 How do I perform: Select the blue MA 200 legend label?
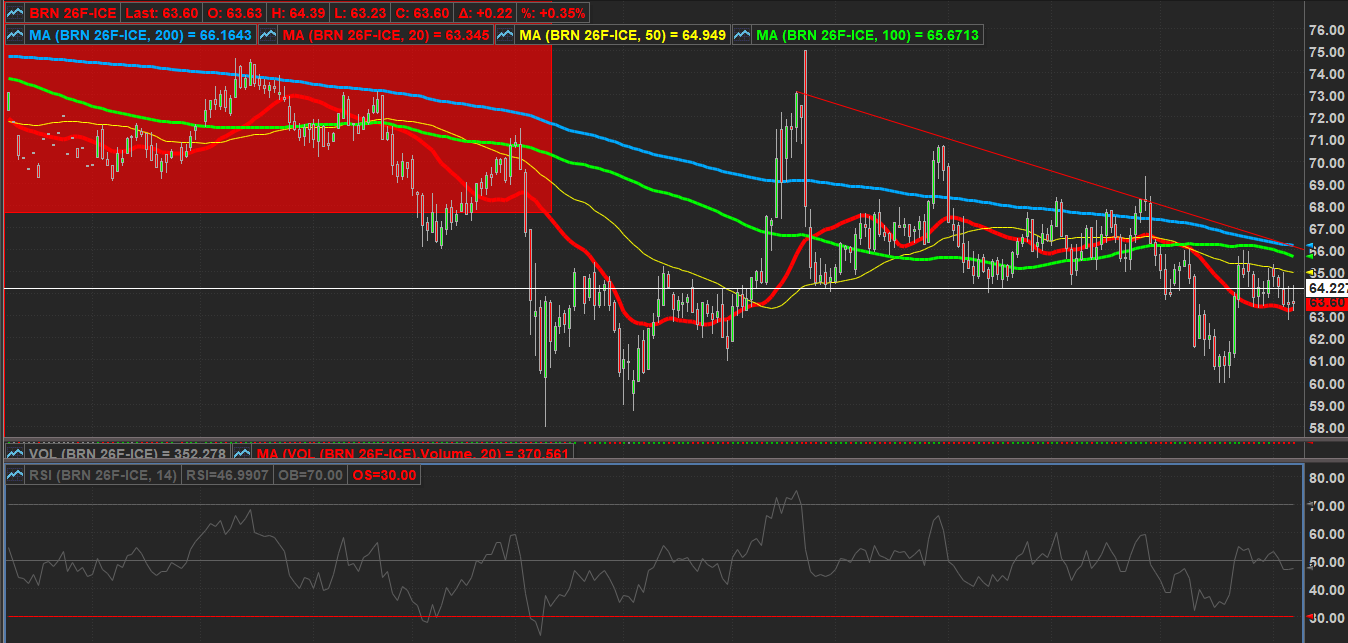[x=140, y=35]
